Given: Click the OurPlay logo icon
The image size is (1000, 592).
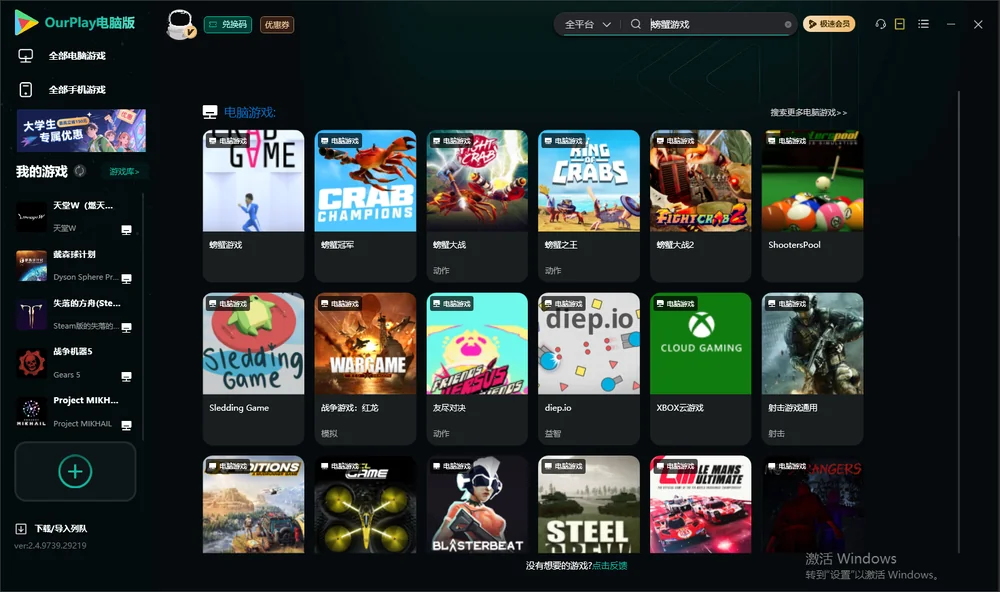Looking at the screenshot, I should [26, 23].
